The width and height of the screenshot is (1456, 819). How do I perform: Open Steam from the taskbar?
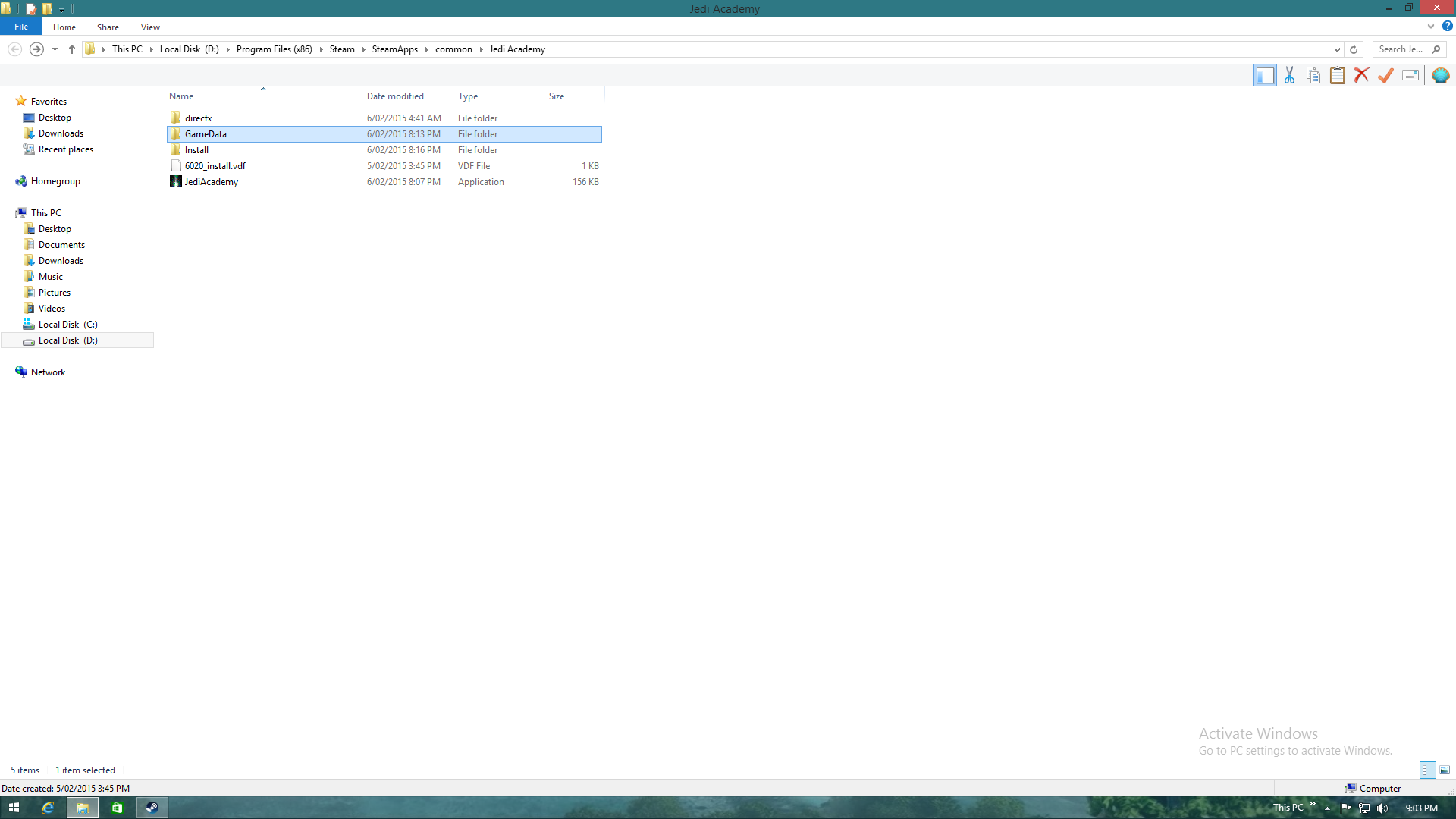[x=152, y=808]
